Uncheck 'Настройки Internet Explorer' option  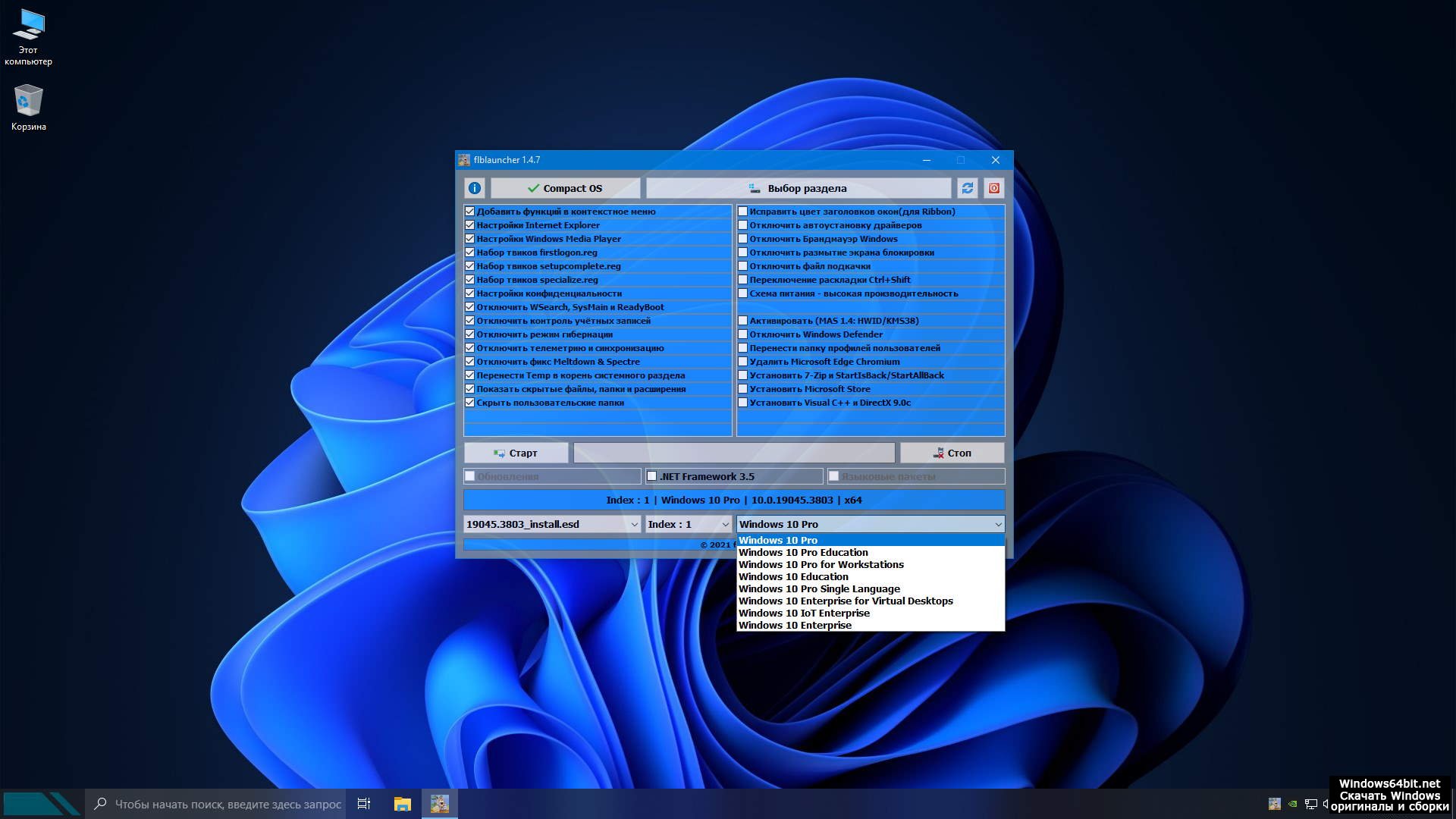tap(469, 225)
